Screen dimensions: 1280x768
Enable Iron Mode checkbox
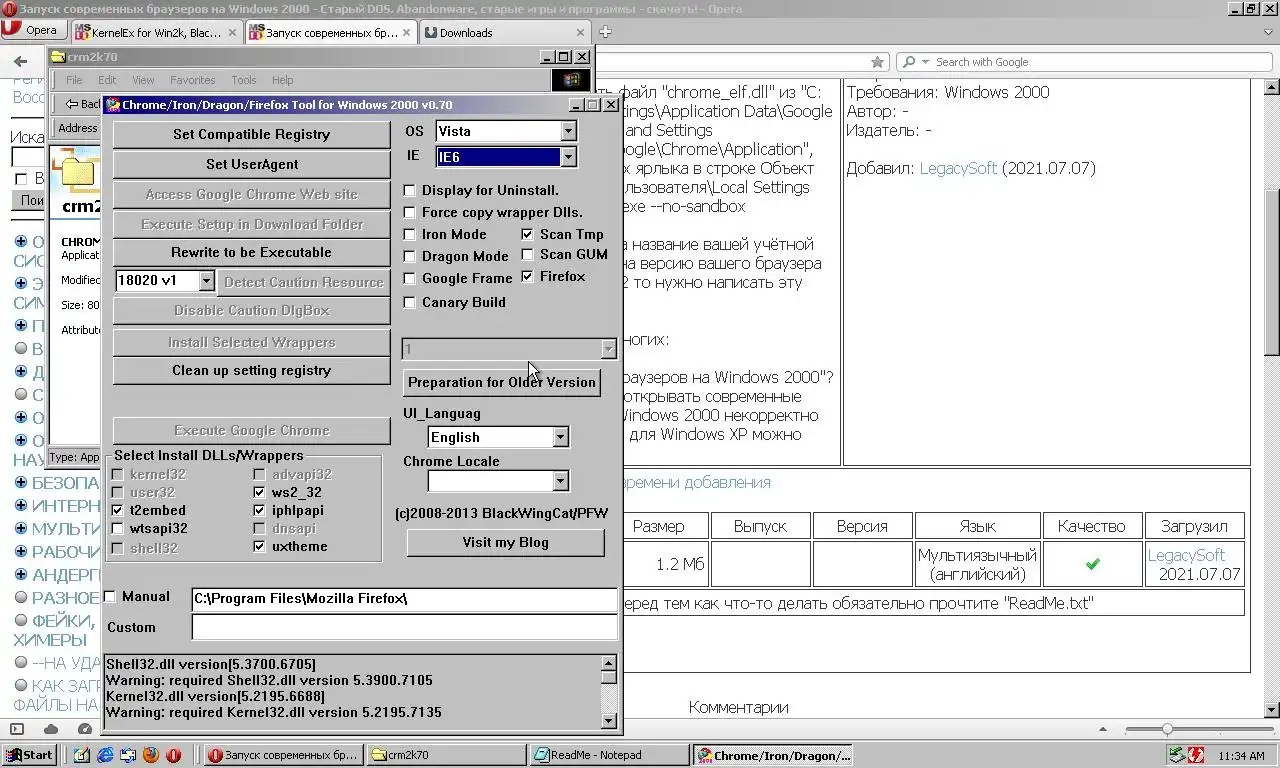point(410,234)
